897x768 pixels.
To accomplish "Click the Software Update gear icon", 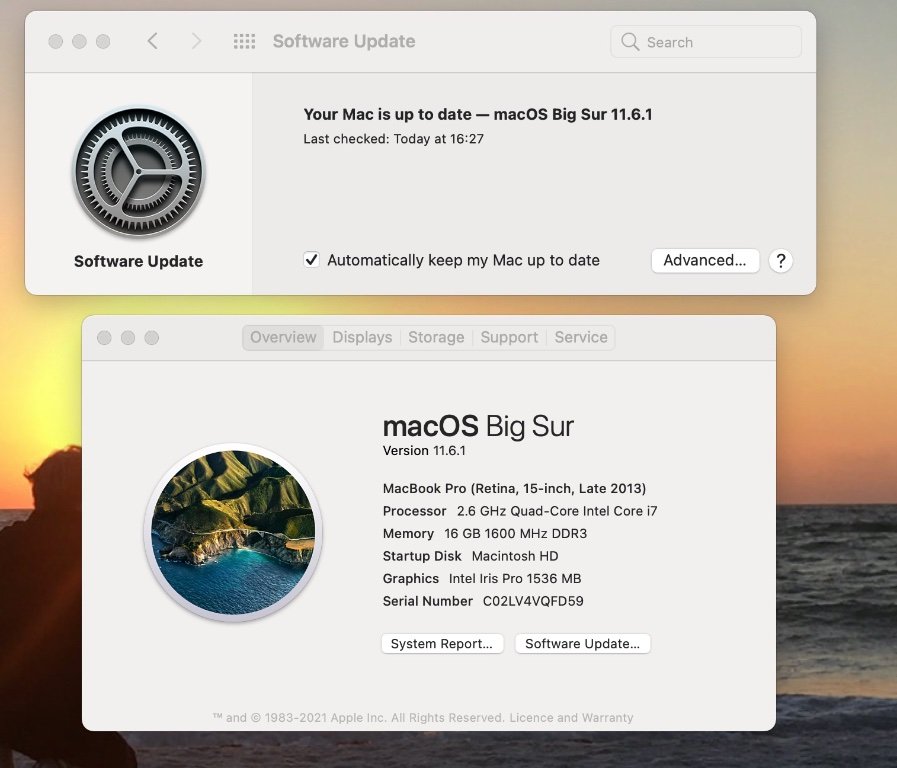I will coord(138,172).
